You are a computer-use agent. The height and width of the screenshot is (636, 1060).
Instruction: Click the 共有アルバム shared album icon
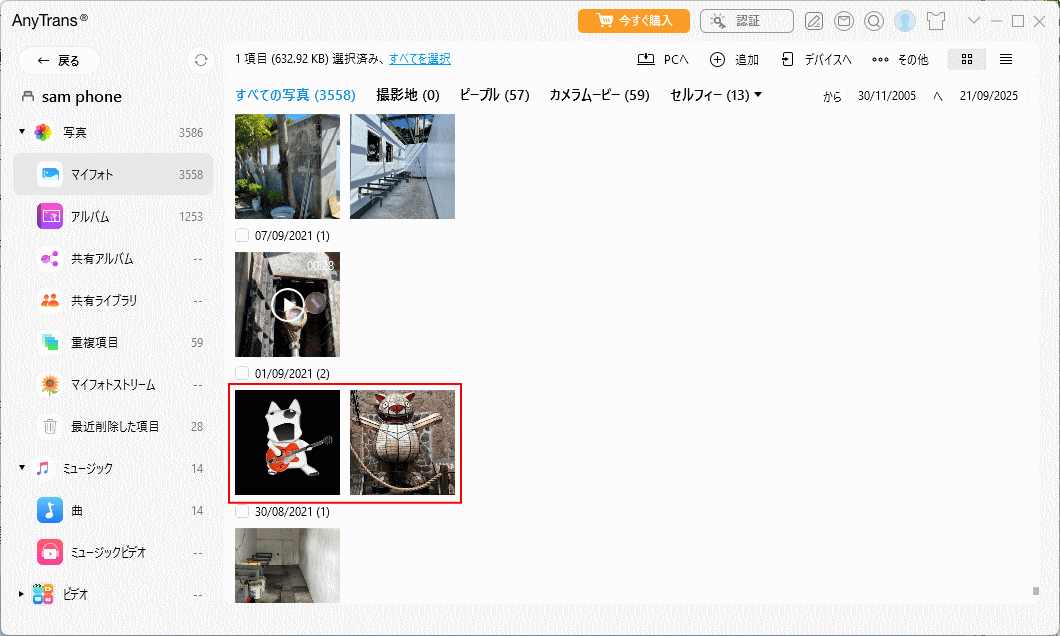click(50, 258)
